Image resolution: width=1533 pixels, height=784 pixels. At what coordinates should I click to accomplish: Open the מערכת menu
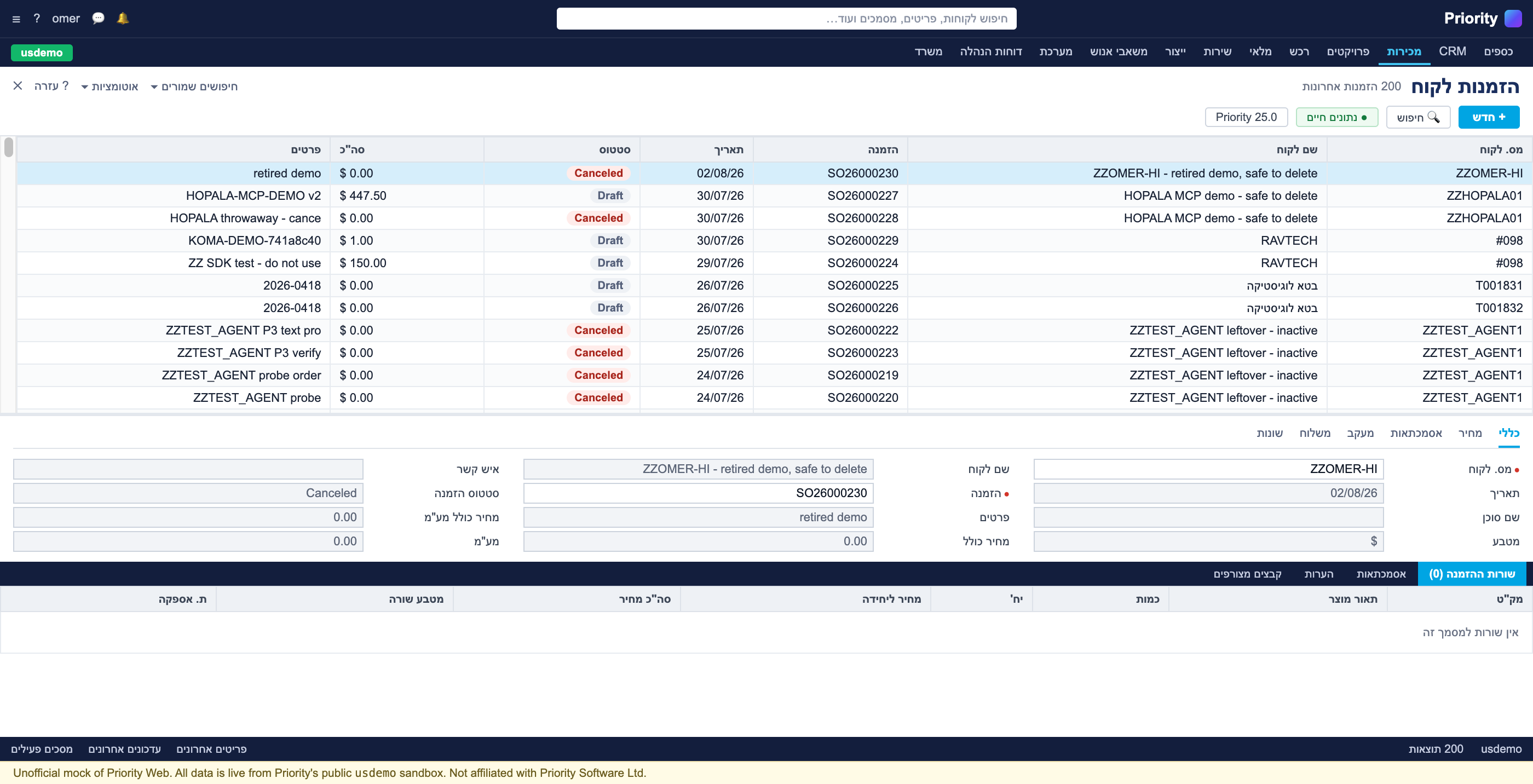coord(1055,51)
